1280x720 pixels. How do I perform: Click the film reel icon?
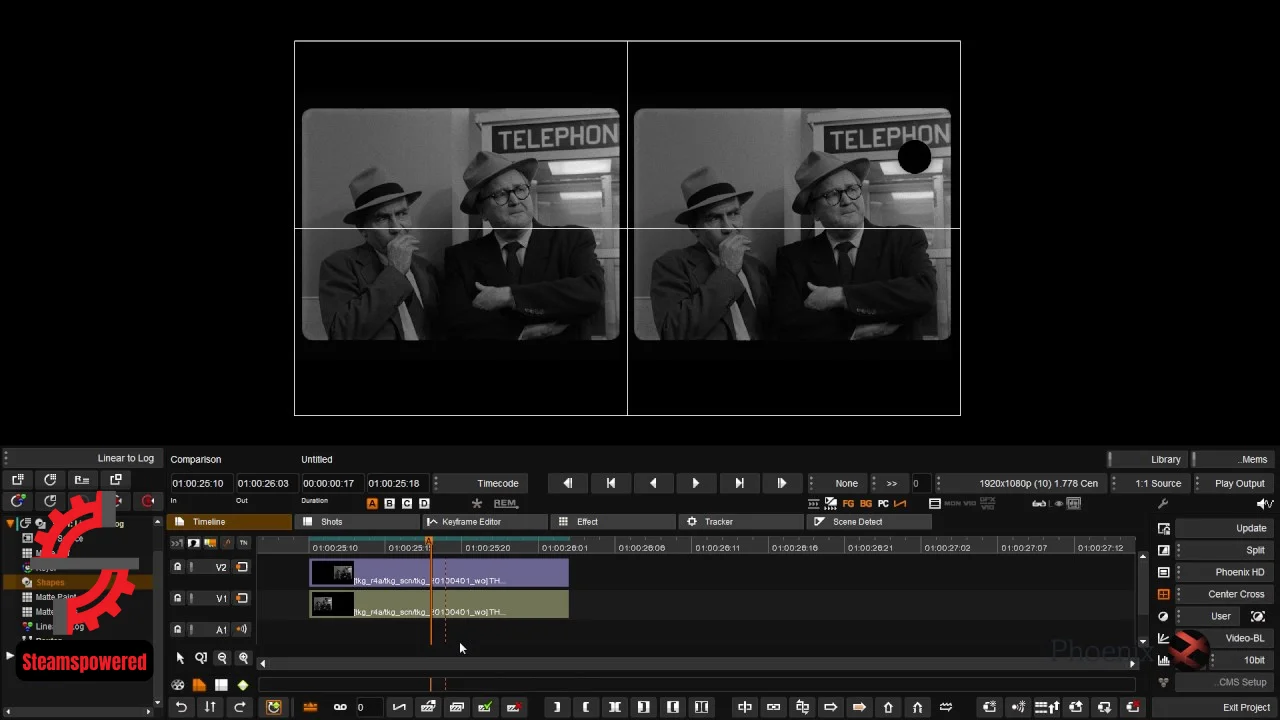(178, 685)
